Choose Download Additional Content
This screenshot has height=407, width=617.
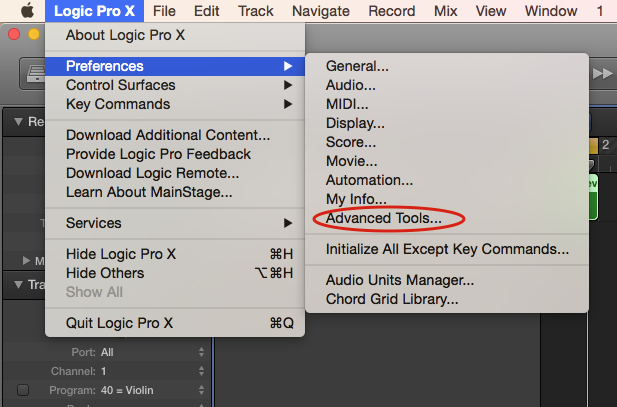(x=175, y=135)
